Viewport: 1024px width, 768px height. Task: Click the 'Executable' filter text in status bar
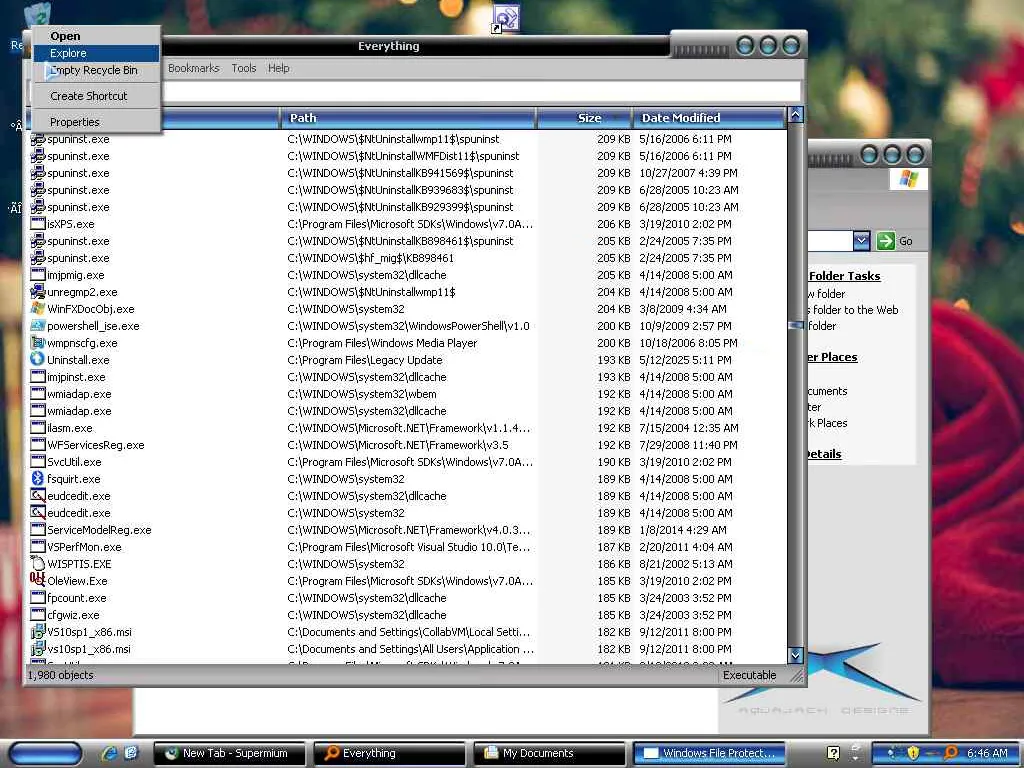(x=749, y=675)
